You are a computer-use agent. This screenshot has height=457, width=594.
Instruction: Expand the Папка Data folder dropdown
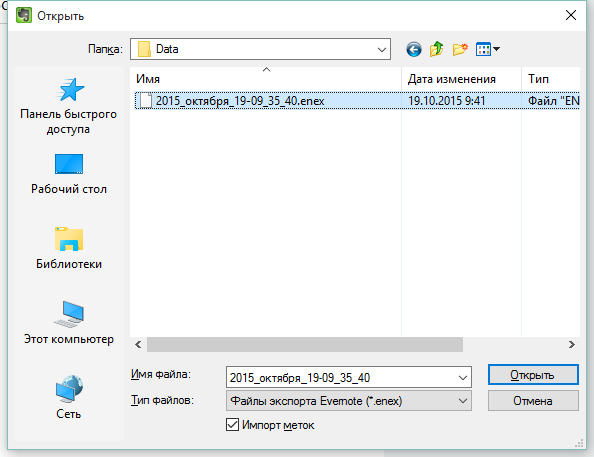pos(382,49)
